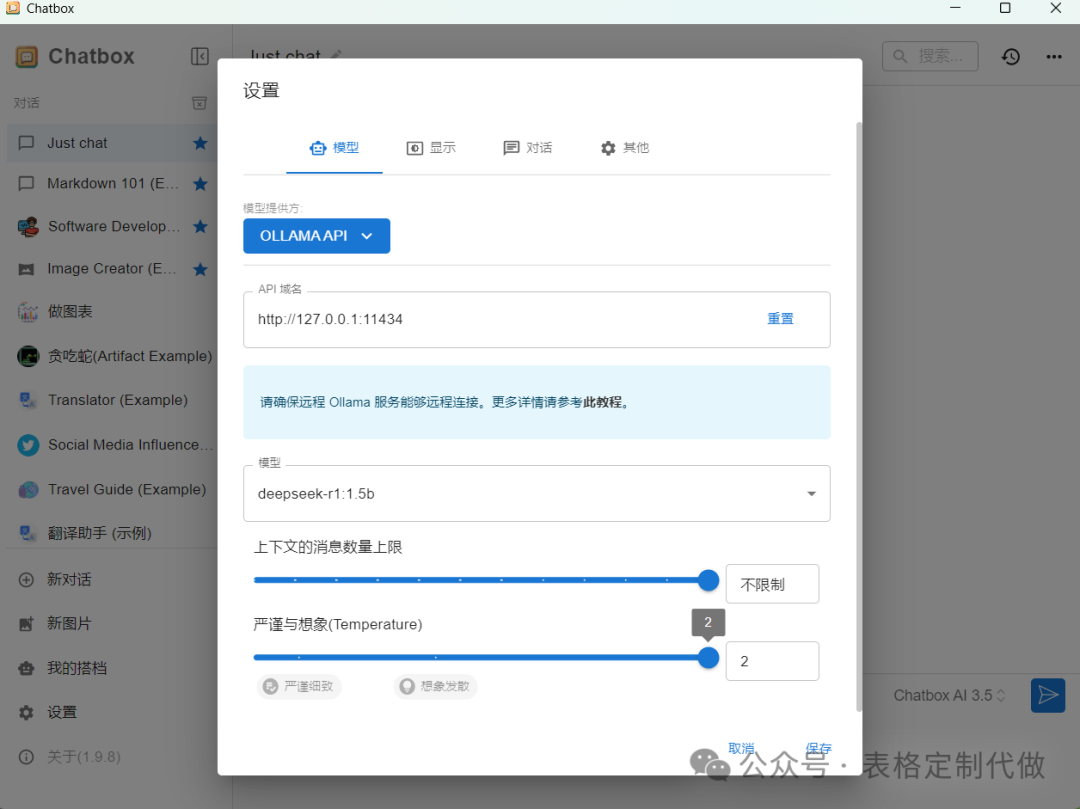
Task: Click 取消 to cancel settings
Action: point(741,748)
